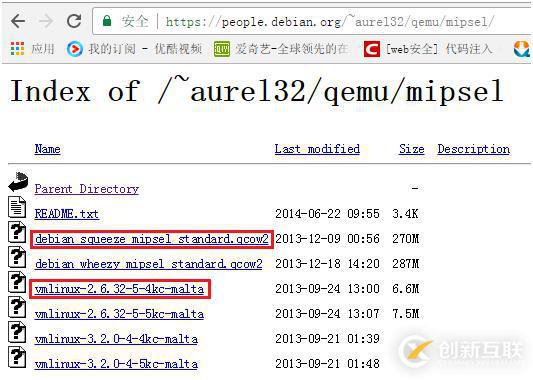Screen dimensions: 533x380
Task: Sort listing by the Name column link
Action: point(48,149)
